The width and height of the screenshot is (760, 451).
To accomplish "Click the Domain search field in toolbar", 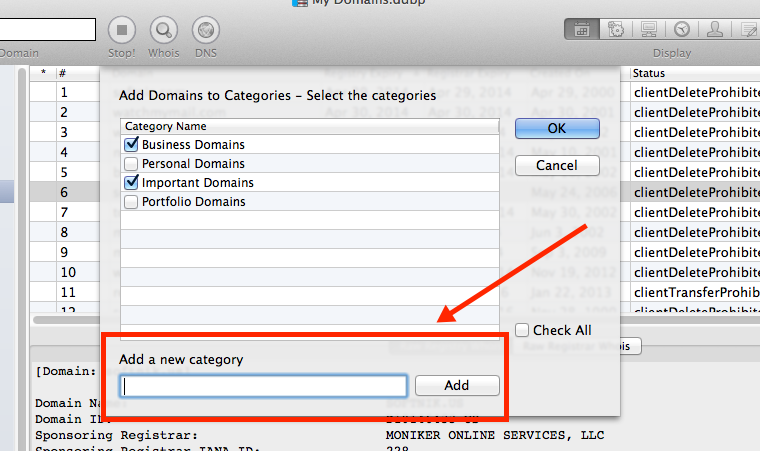I will pyautogui.click(x=48, y=30).
